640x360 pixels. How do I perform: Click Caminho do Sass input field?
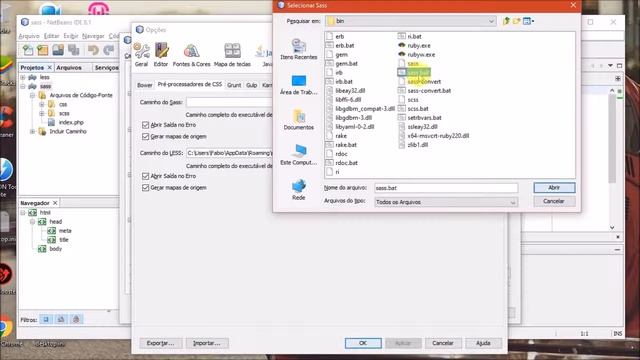(x=229, y=102)
